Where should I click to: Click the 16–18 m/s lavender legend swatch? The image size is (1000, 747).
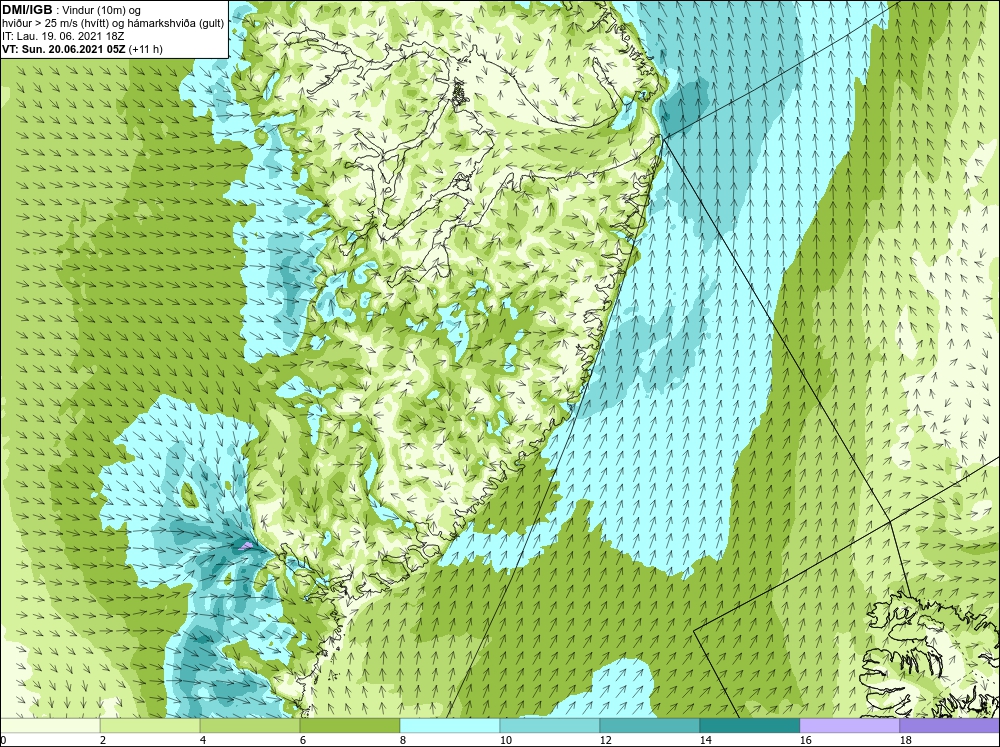coord(849,725)
